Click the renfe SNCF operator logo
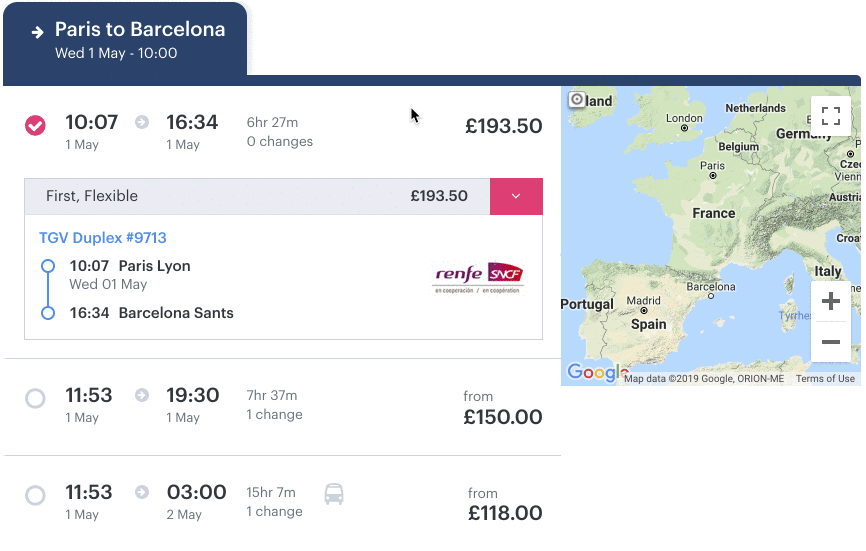Viewport: 866px width, 551px height. [478, 278]
